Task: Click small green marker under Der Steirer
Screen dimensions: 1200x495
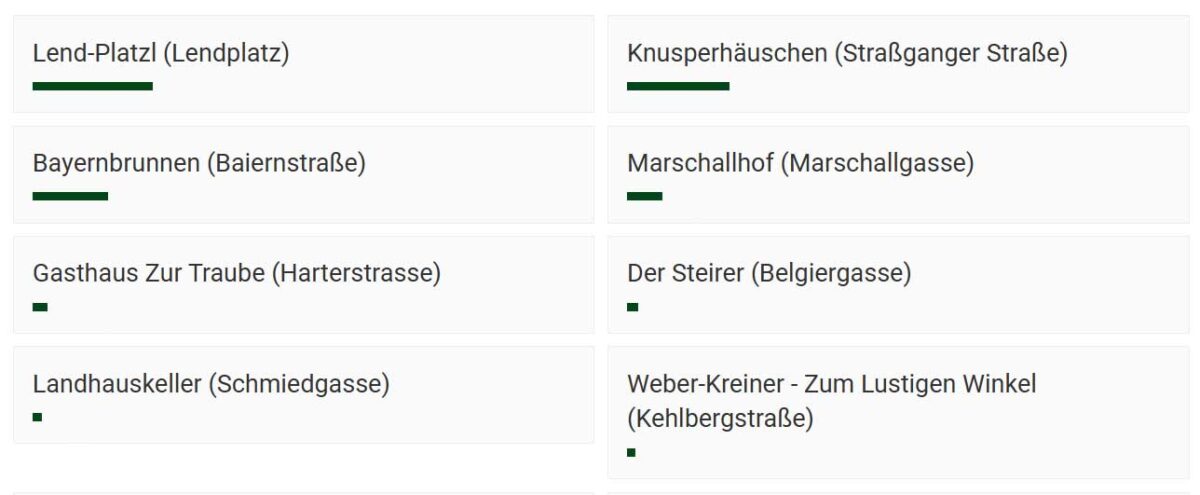Action: tap(633, 306)
